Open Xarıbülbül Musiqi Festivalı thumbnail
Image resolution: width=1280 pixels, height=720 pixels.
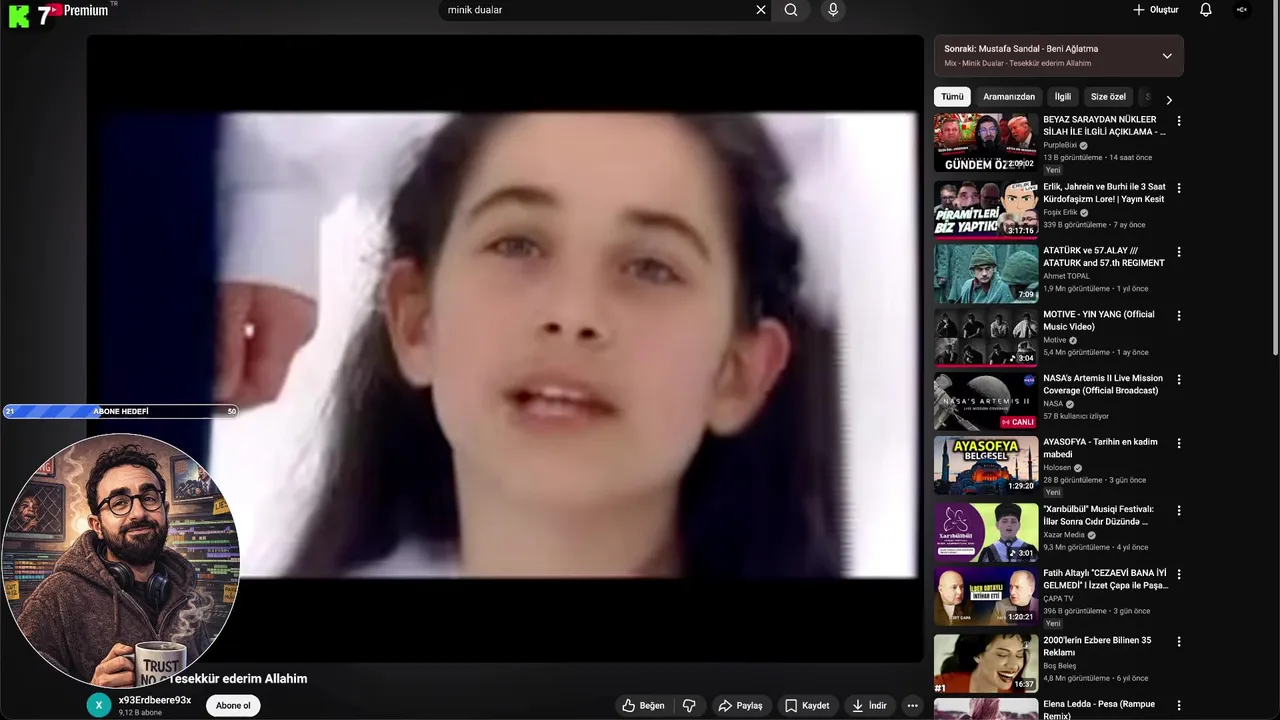click(986, 532)
